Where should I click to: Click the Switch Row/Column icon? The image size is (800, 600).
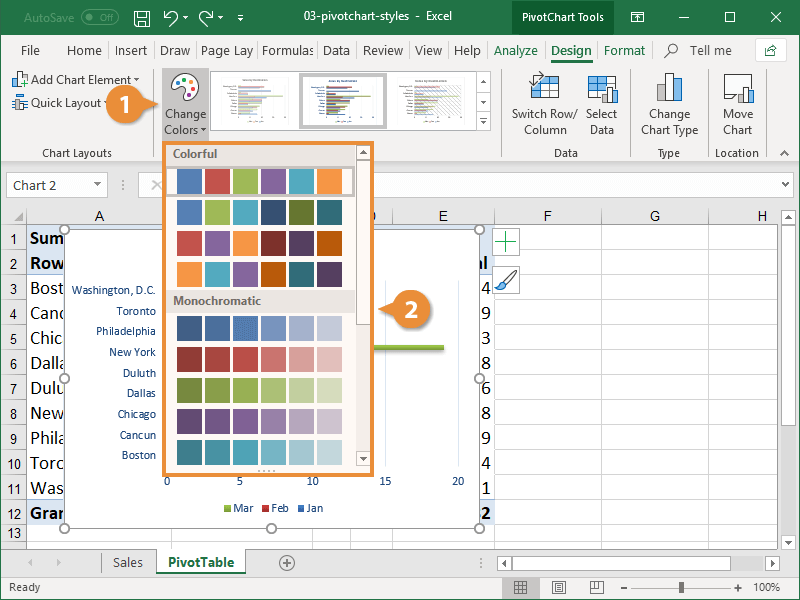(x=544, y=86)
